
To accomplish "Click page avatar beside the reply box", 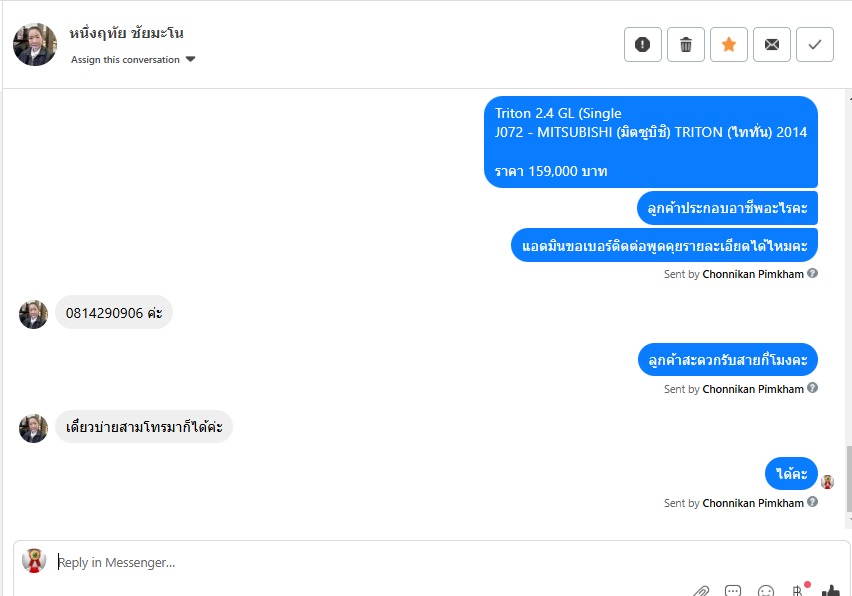I will (34, 561).
